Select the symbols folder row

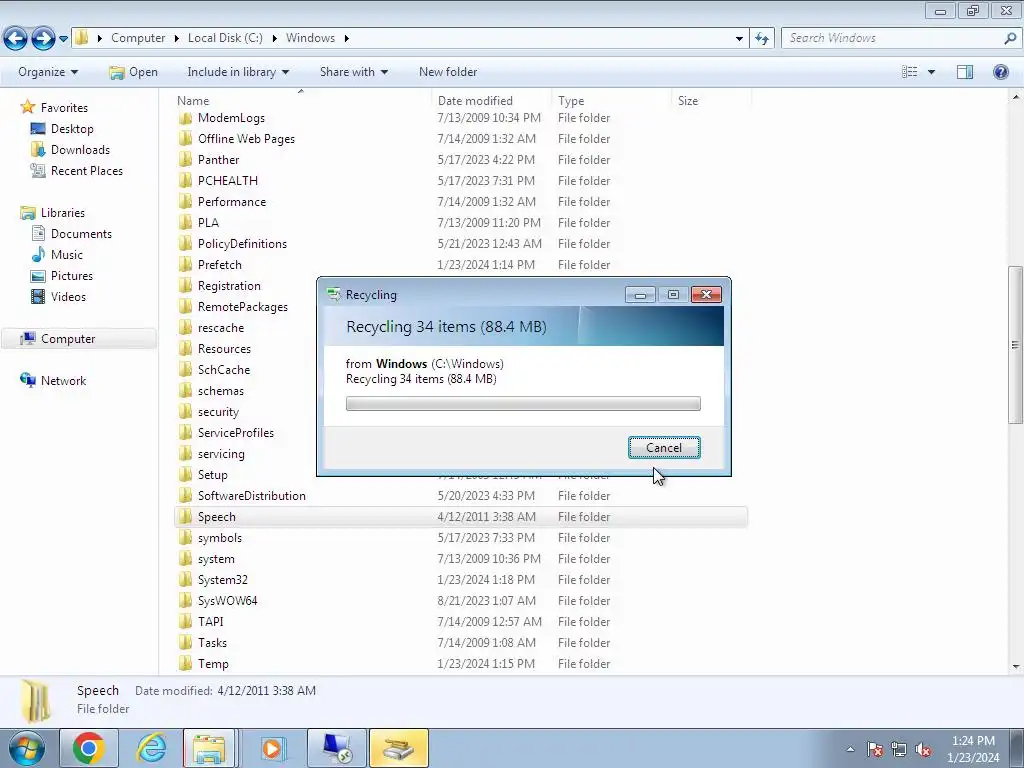click(x=461, y=537)
